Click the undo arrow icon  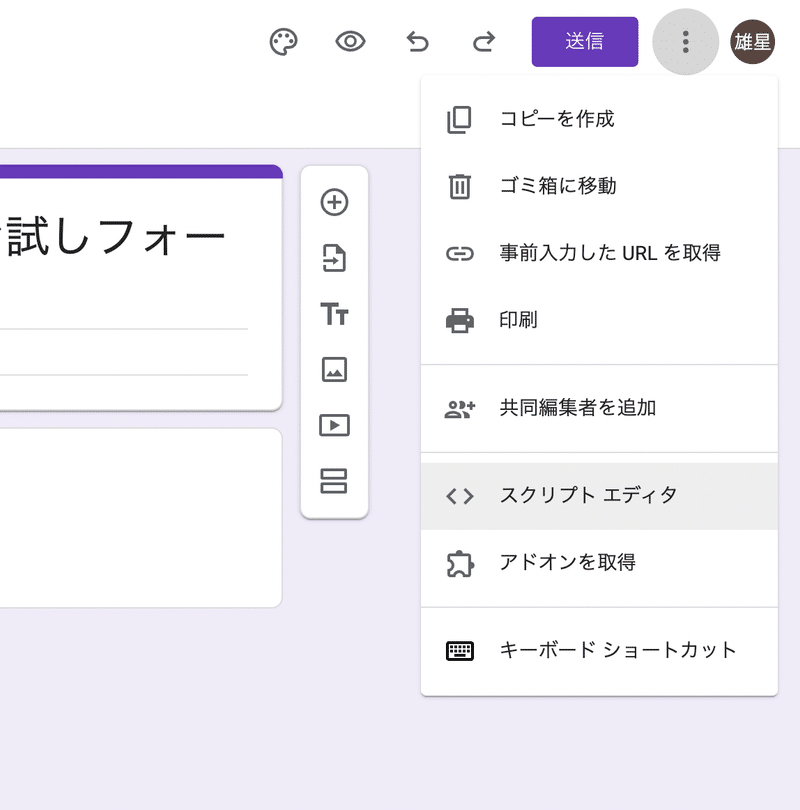pos(417,42)
